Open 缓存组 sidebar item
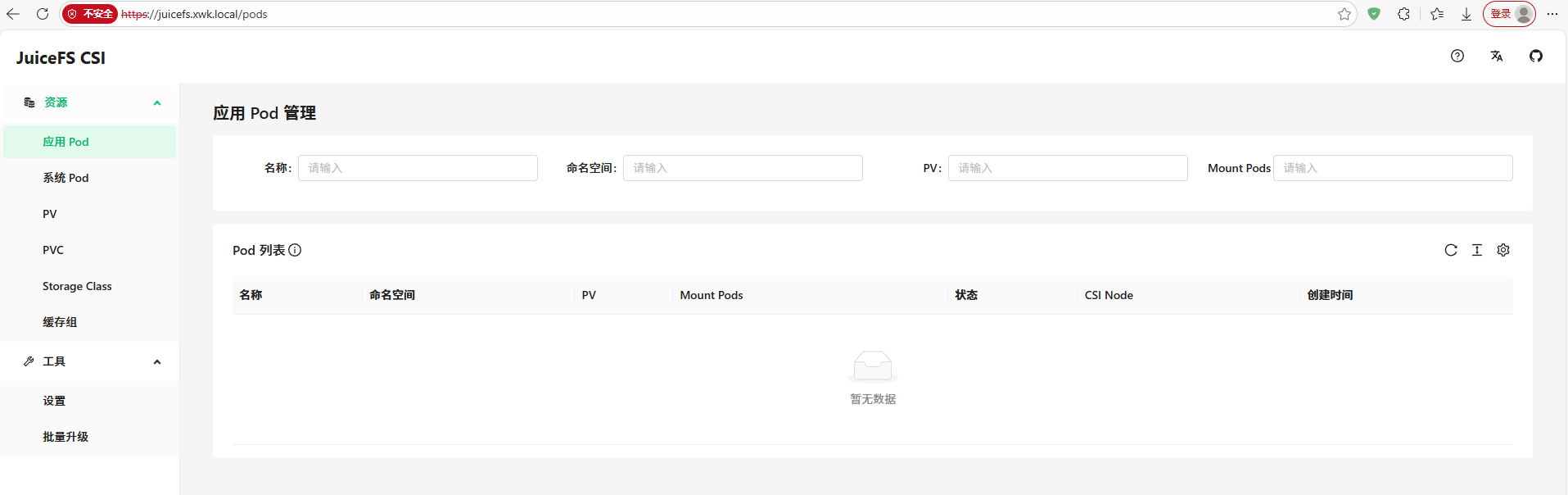The height and width of the screenshot is (495, 1568). (89, 322)
